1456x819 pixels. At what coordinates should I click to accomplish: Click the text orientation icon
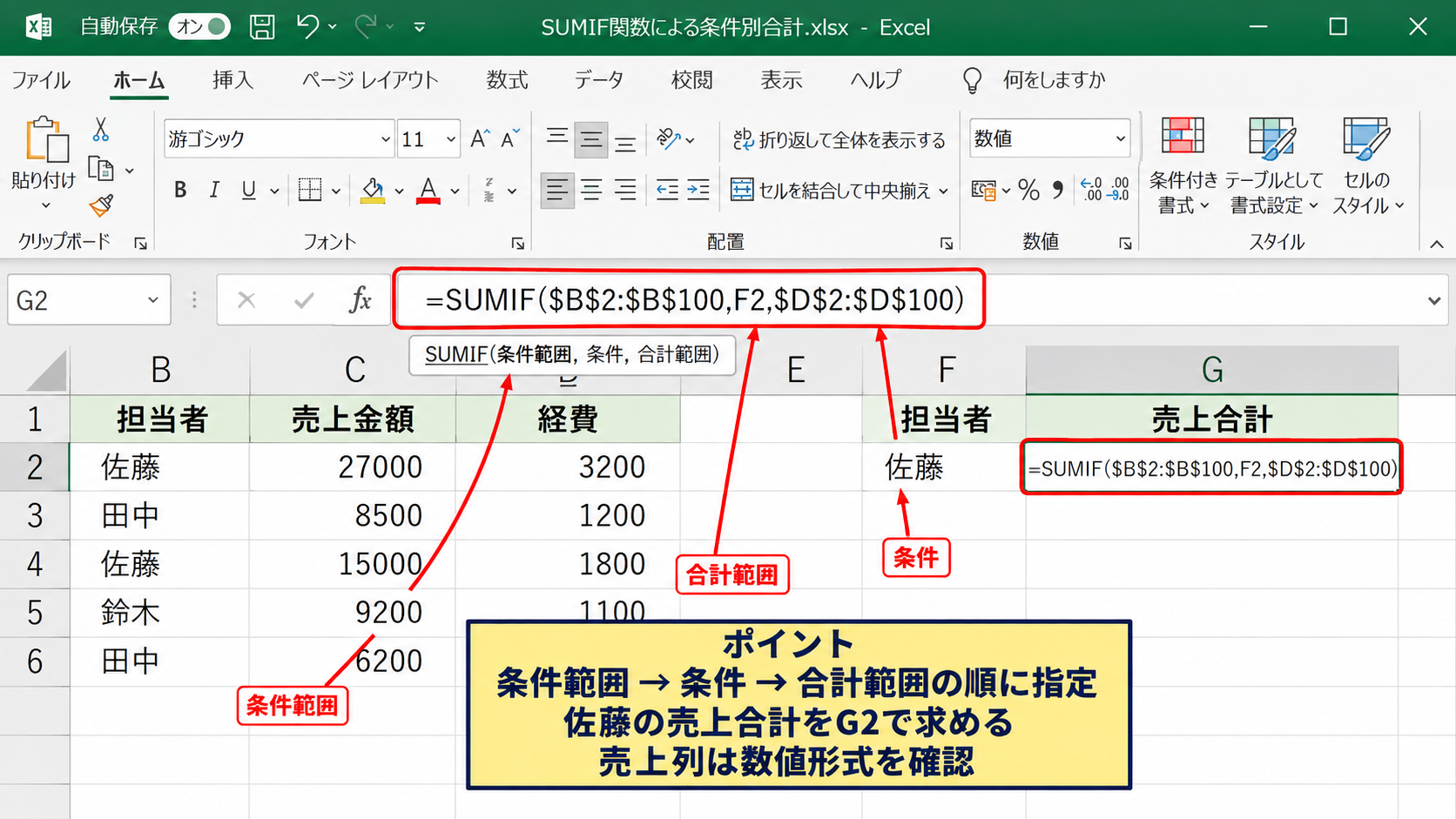coord(669,139)
